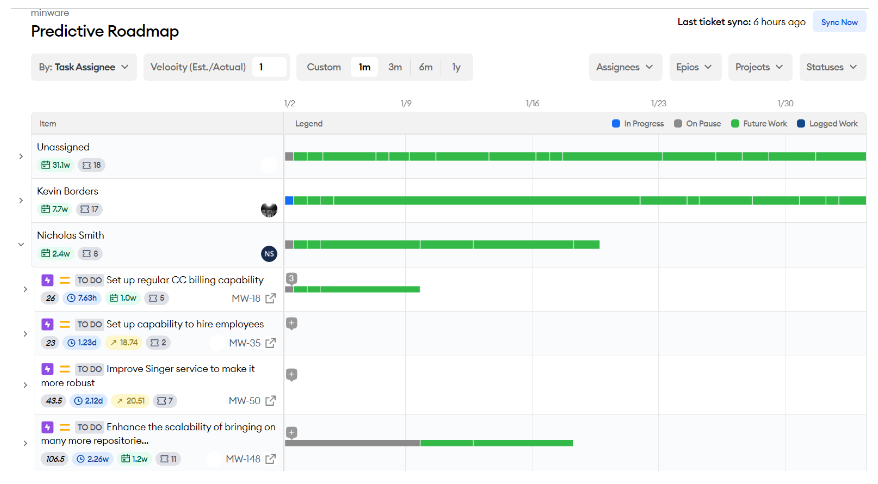Select Custom time range

coord(324,67)
